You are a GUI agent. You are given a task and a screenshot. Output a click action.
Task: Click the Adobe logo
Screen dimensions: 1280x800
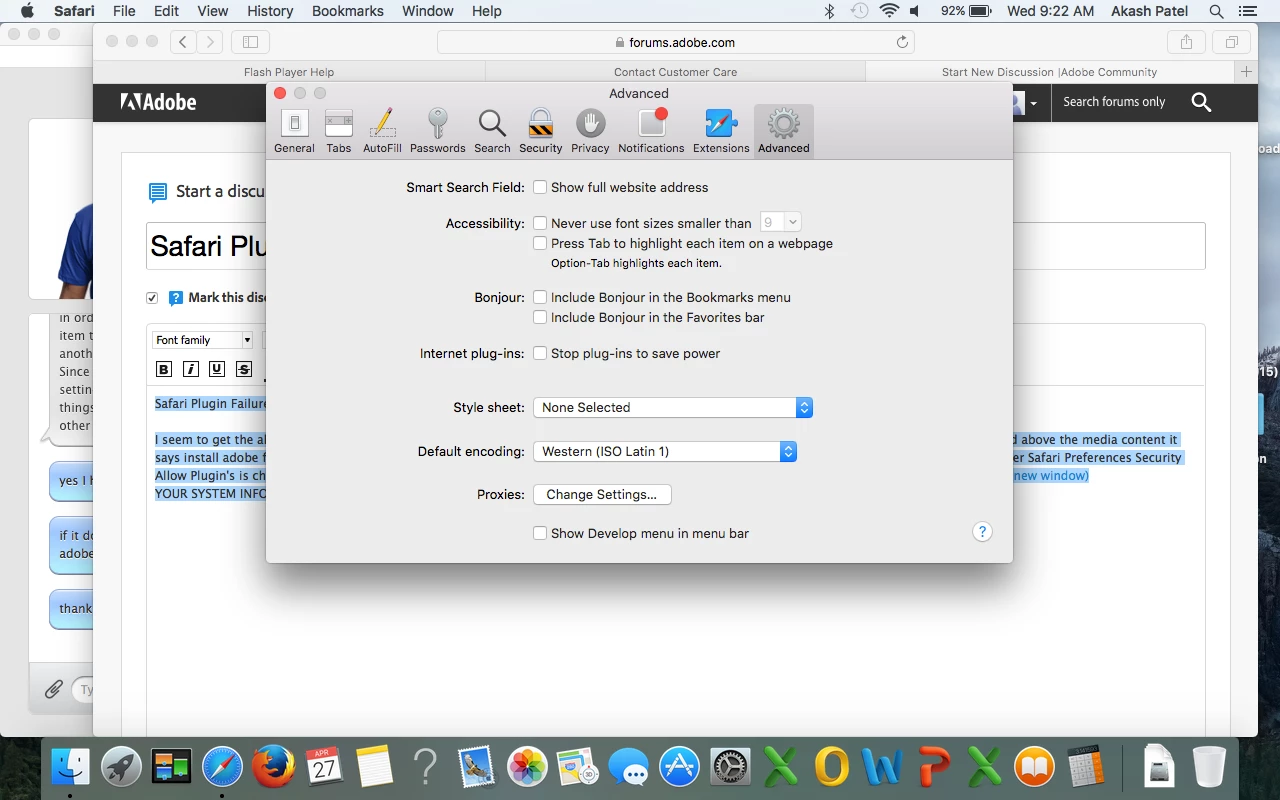158,102
